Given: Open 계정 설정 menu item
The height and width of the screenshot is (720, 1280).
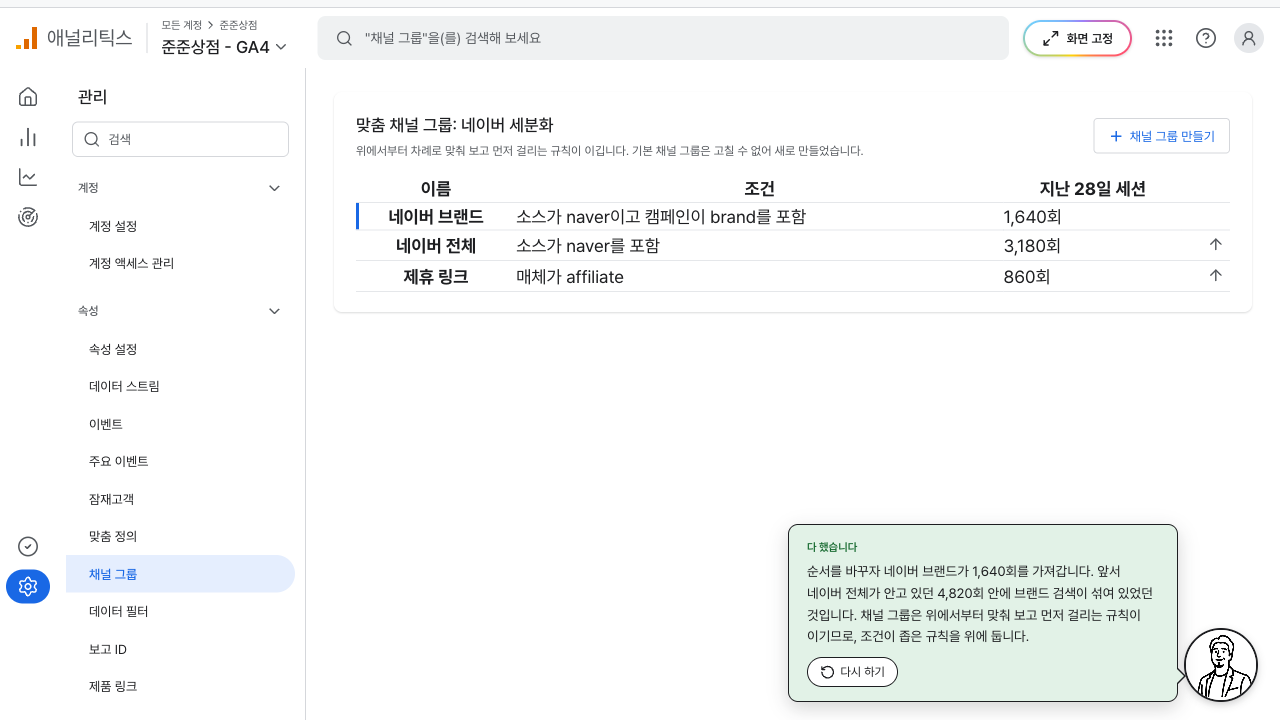Looking at the screenshot, I should click(x=180, y=226).
